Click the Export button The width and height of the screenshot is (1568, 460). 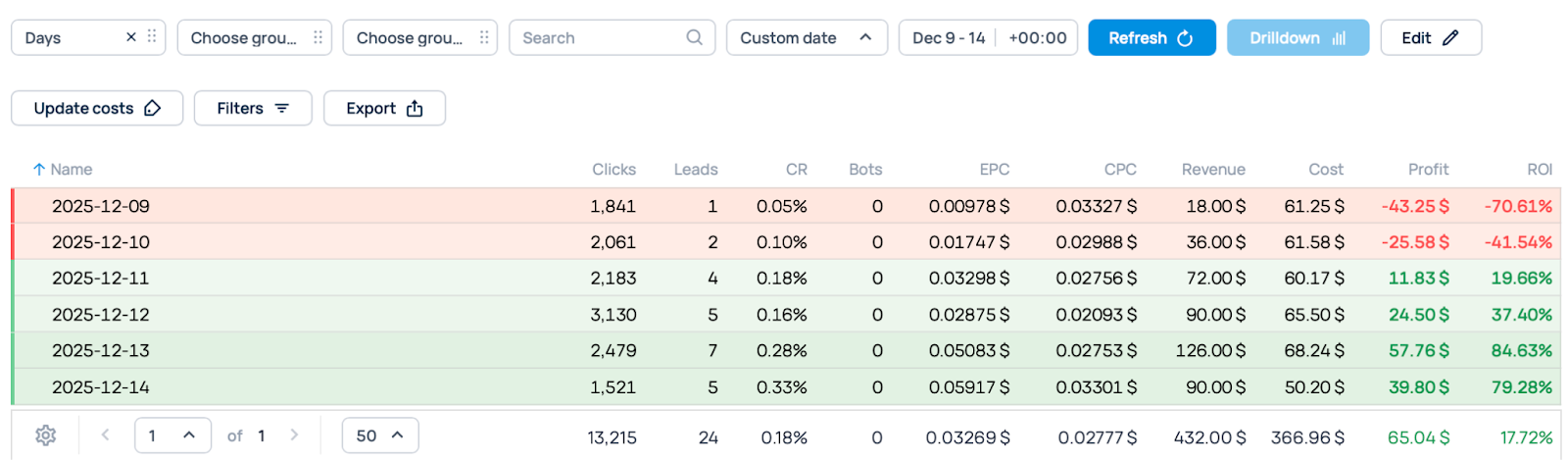[384, 108]
